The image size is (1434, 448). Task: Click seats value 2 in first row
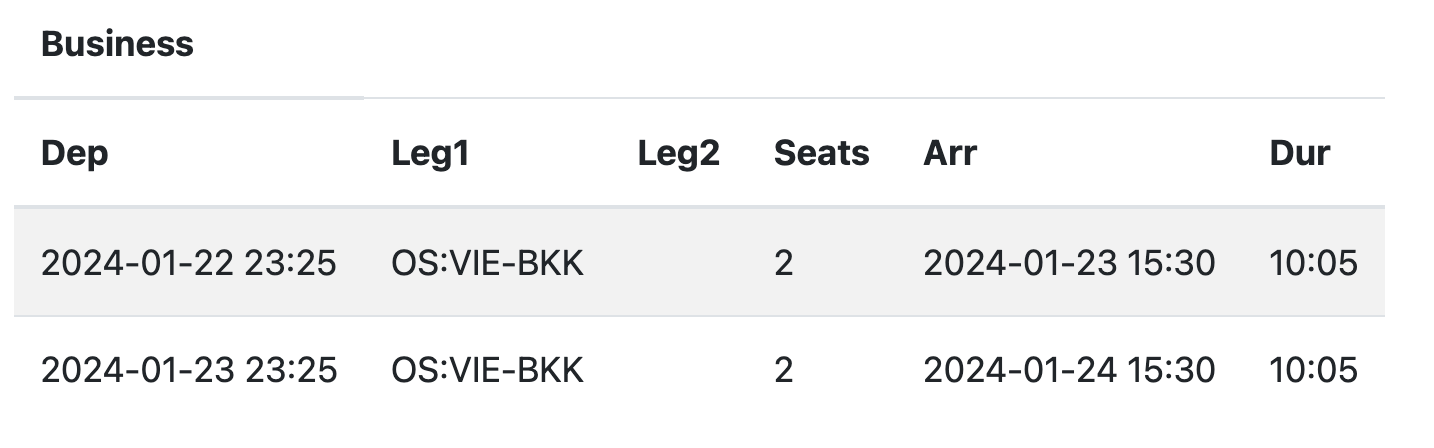pyautogui.click(x=783, y=264)
